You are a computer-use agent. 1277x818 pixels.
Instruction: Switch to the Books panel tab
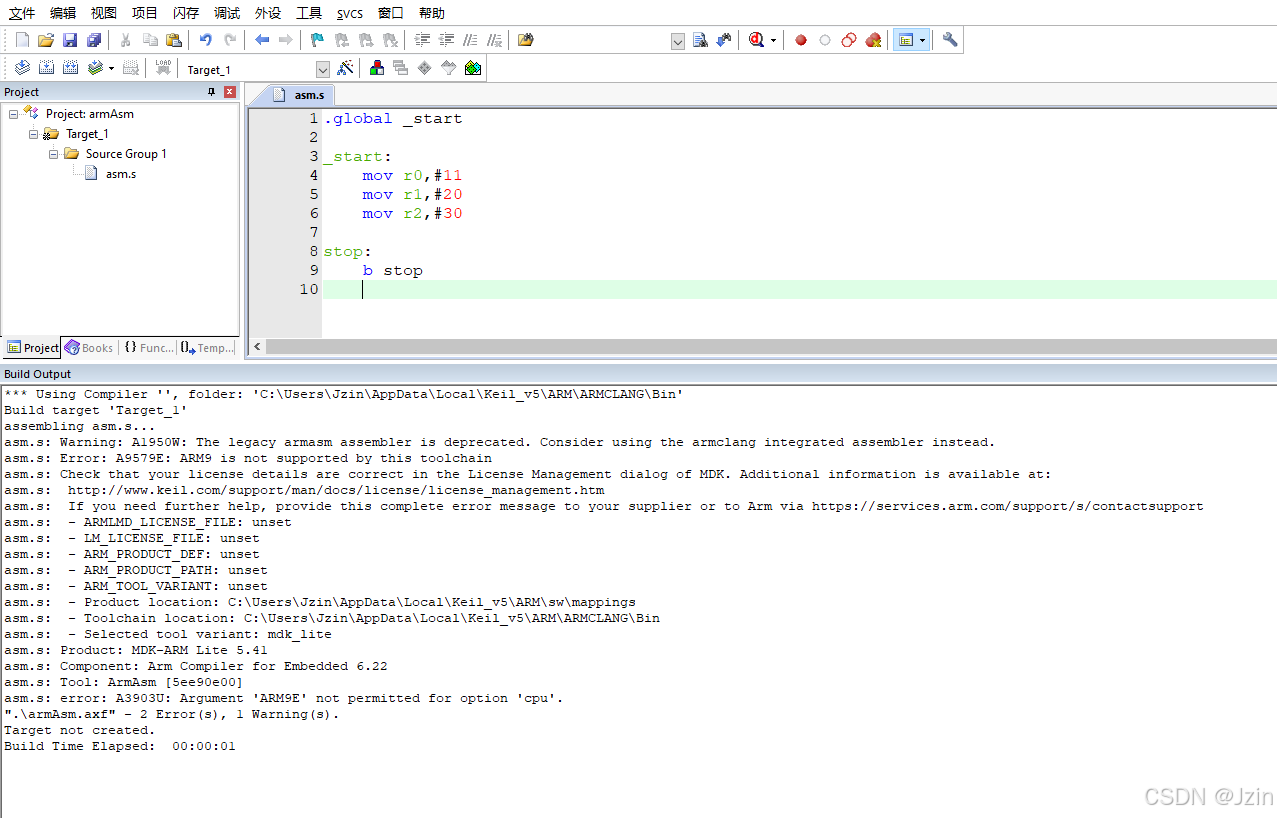(89, 348)
